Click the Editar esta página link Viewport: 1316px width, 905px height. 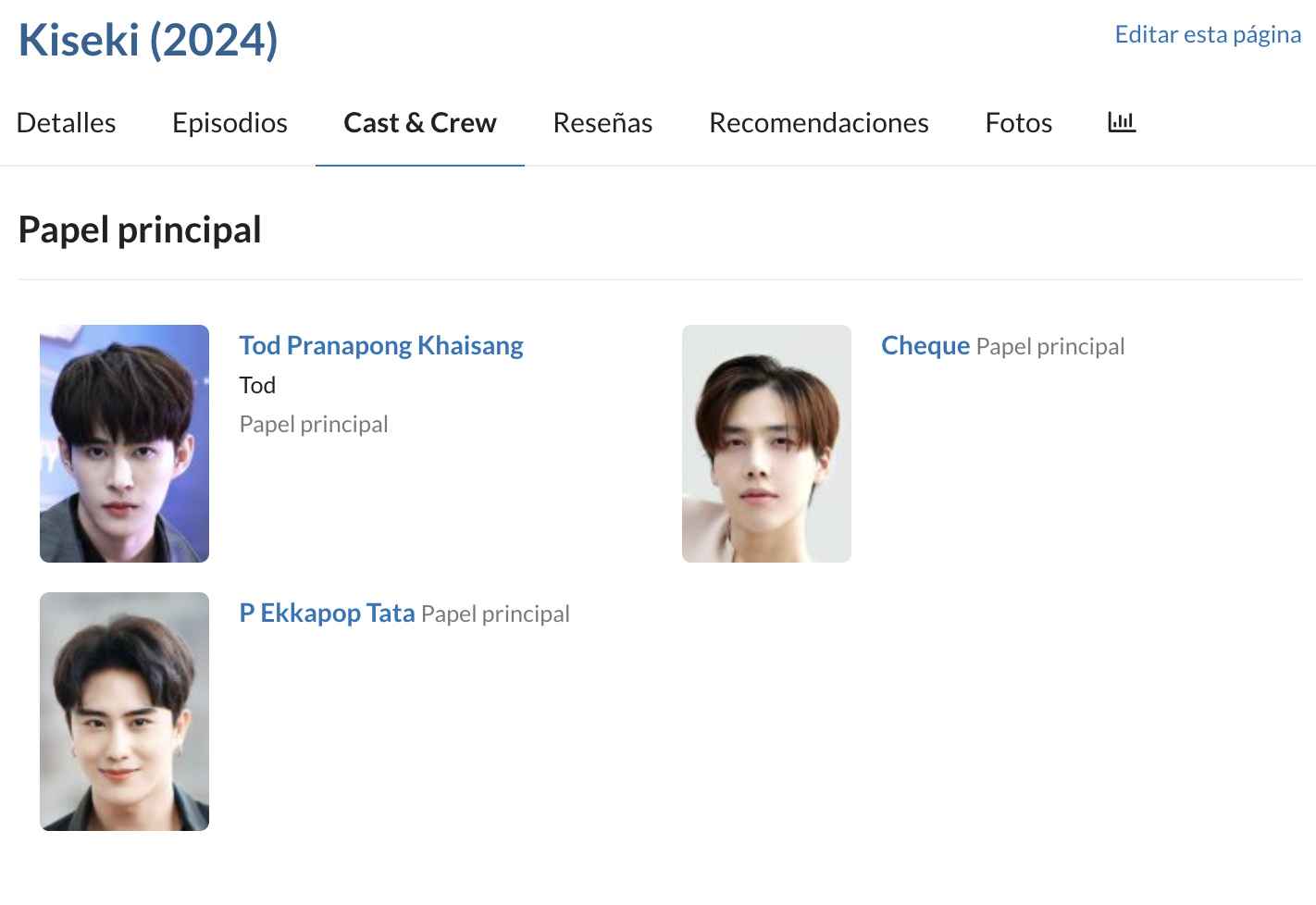pos(1208,35)
